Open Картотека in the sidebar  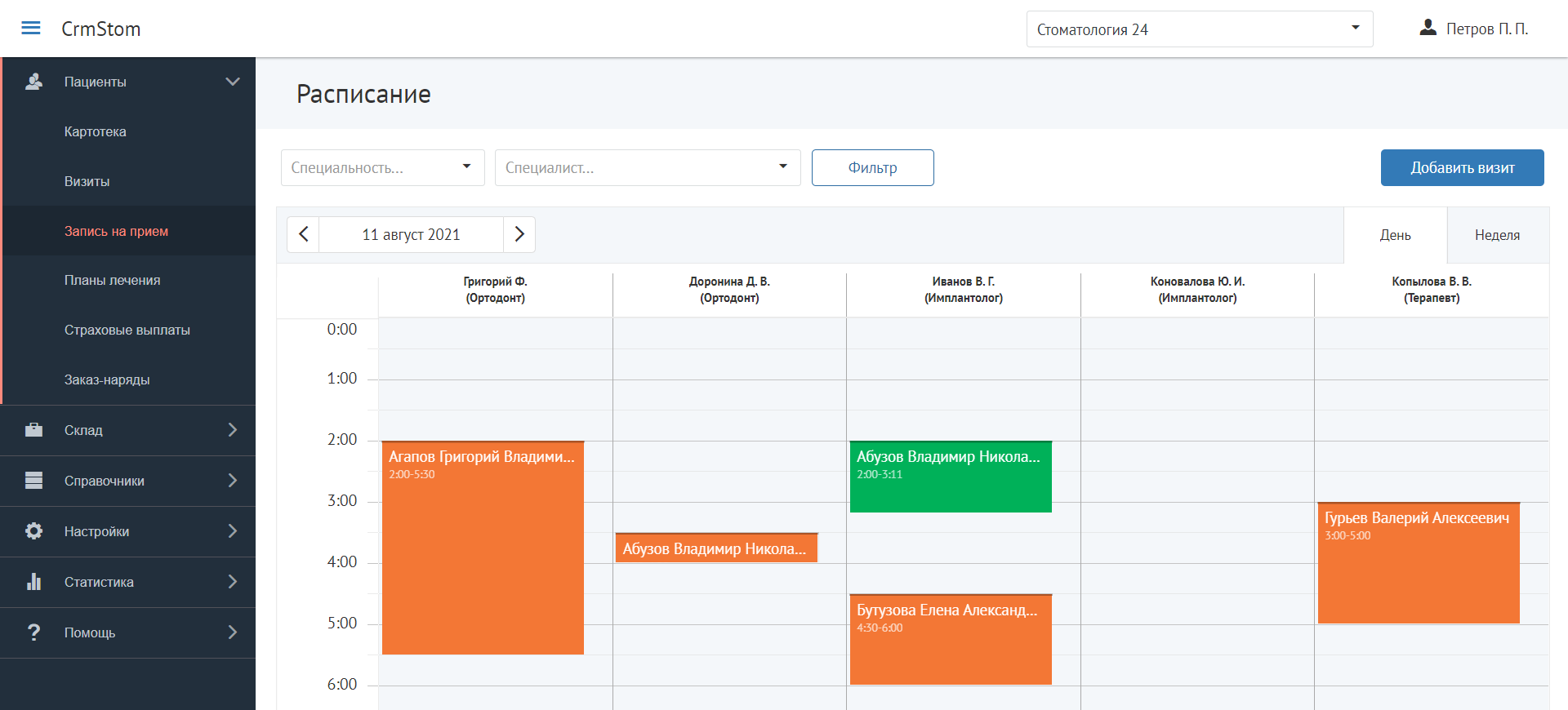click(x=129, y=131)
